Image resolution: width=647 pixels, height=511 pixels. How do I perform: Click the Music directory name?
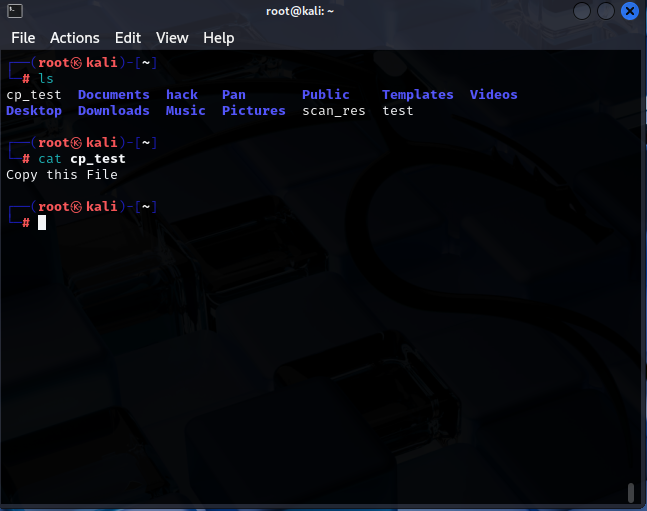pos(186,111)
